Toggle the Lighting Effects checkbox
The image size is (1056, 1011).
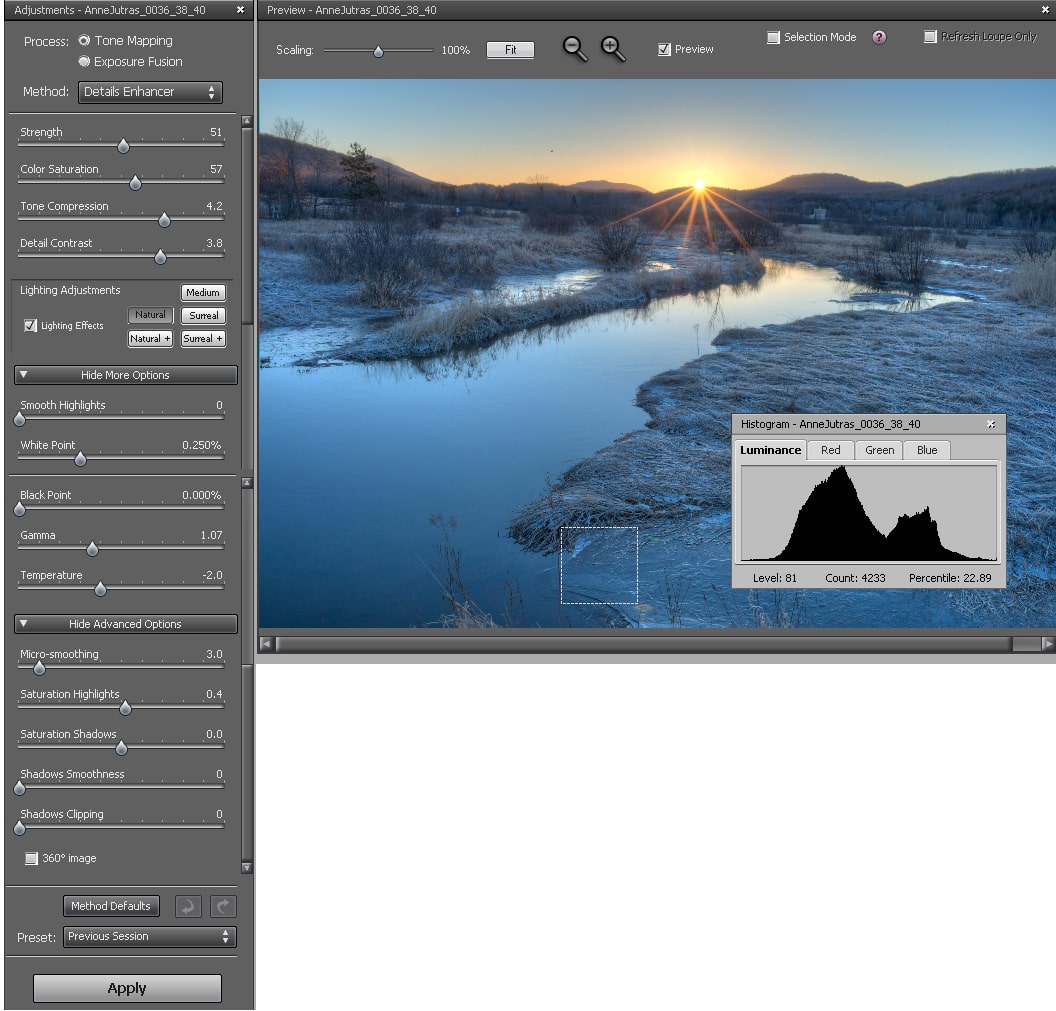(x=31, y=326)
